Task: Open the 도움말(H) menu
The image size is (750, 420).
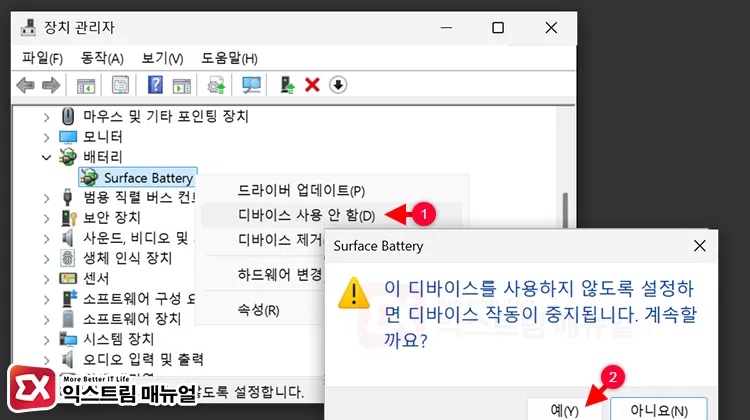Action: point(229,58)
